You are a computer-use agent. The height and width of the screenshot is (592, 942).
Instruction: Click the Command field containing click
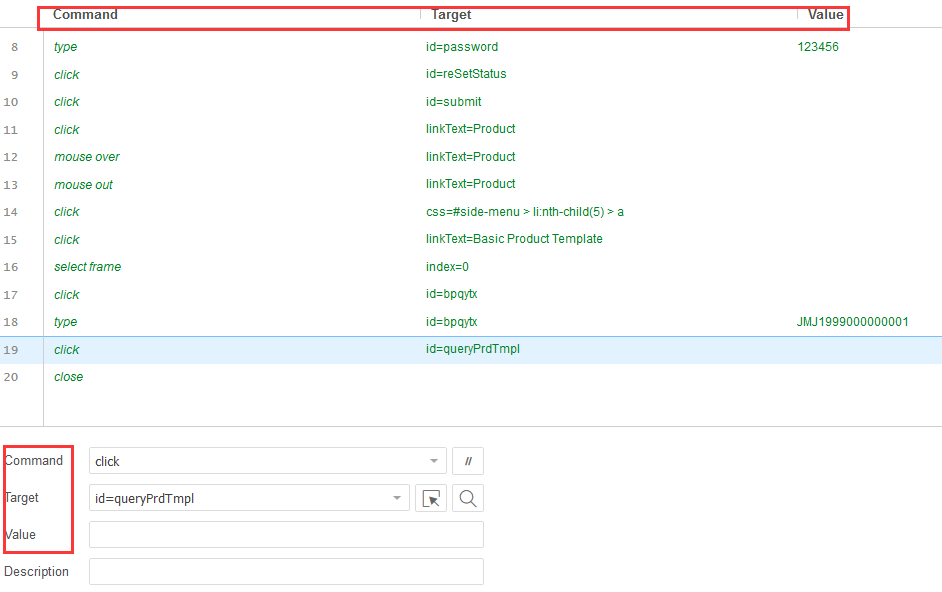pyautogui.click(x=267, y=461)
